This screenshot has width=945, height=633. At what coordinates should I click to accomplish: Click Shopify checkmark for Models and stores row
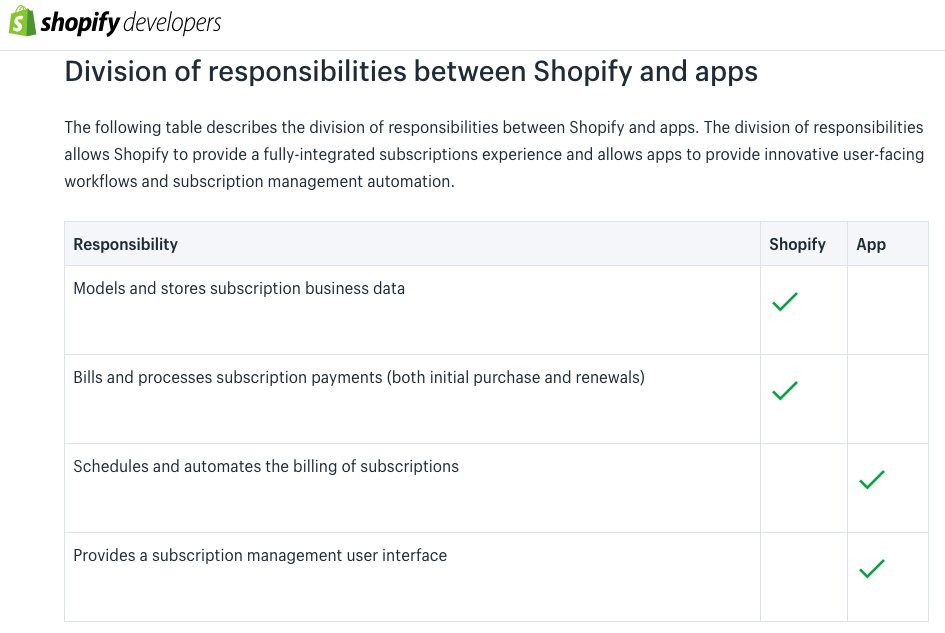tap(785, 301)
